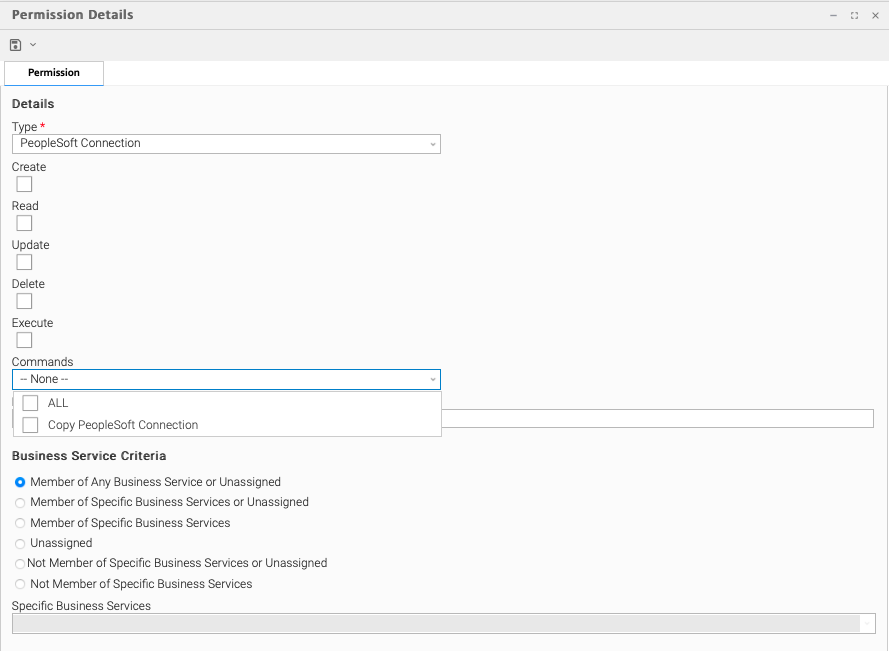
Task: Enable the Create checkbox
Action: pyautogui.click(x=24, y=184)
